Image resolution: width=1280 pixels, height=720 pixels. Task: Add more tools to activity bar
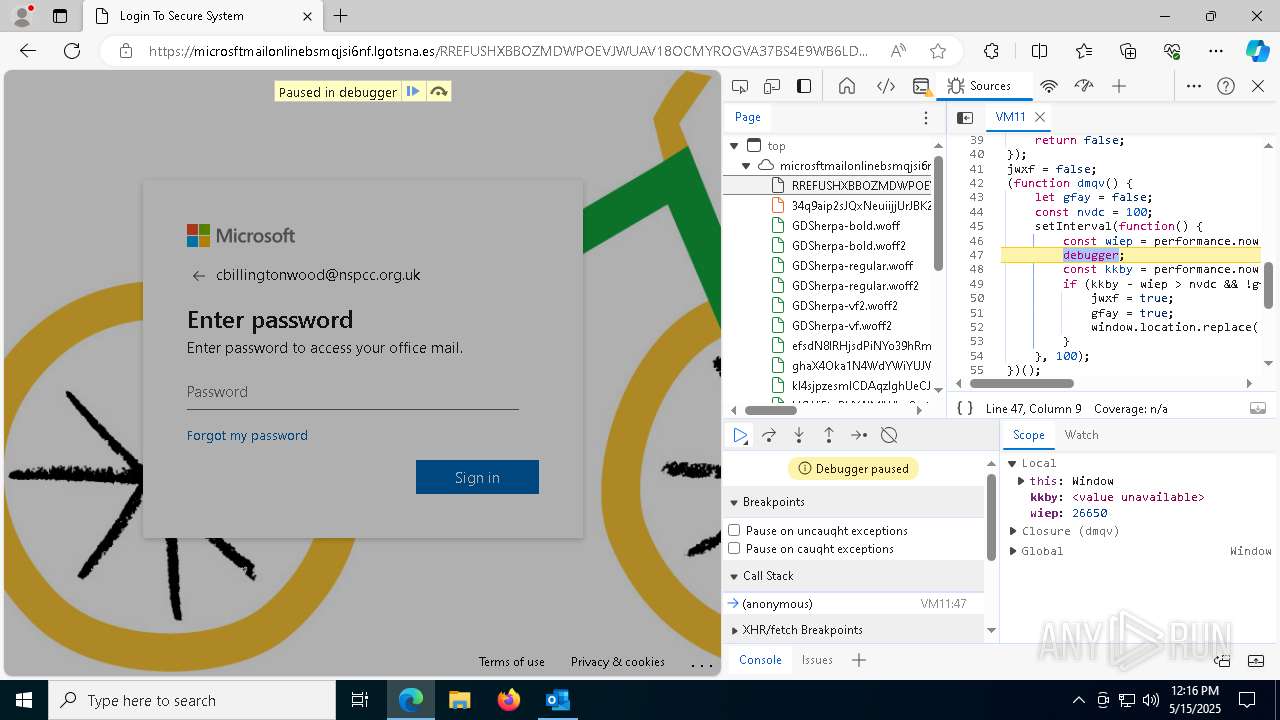[1119, 86]
